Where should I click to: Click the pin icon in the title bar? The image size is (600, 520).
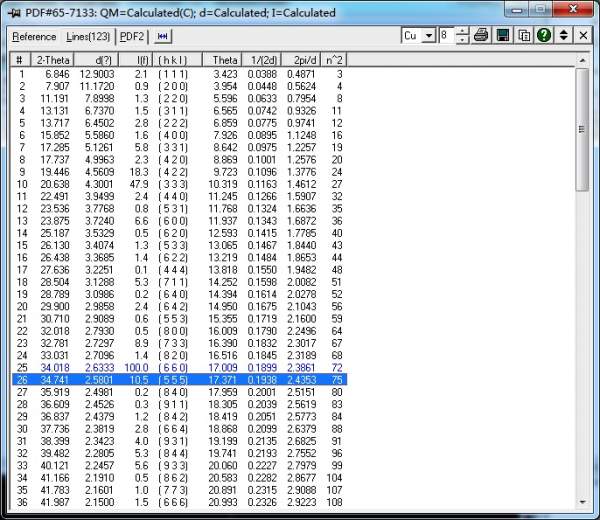point(14,13)
